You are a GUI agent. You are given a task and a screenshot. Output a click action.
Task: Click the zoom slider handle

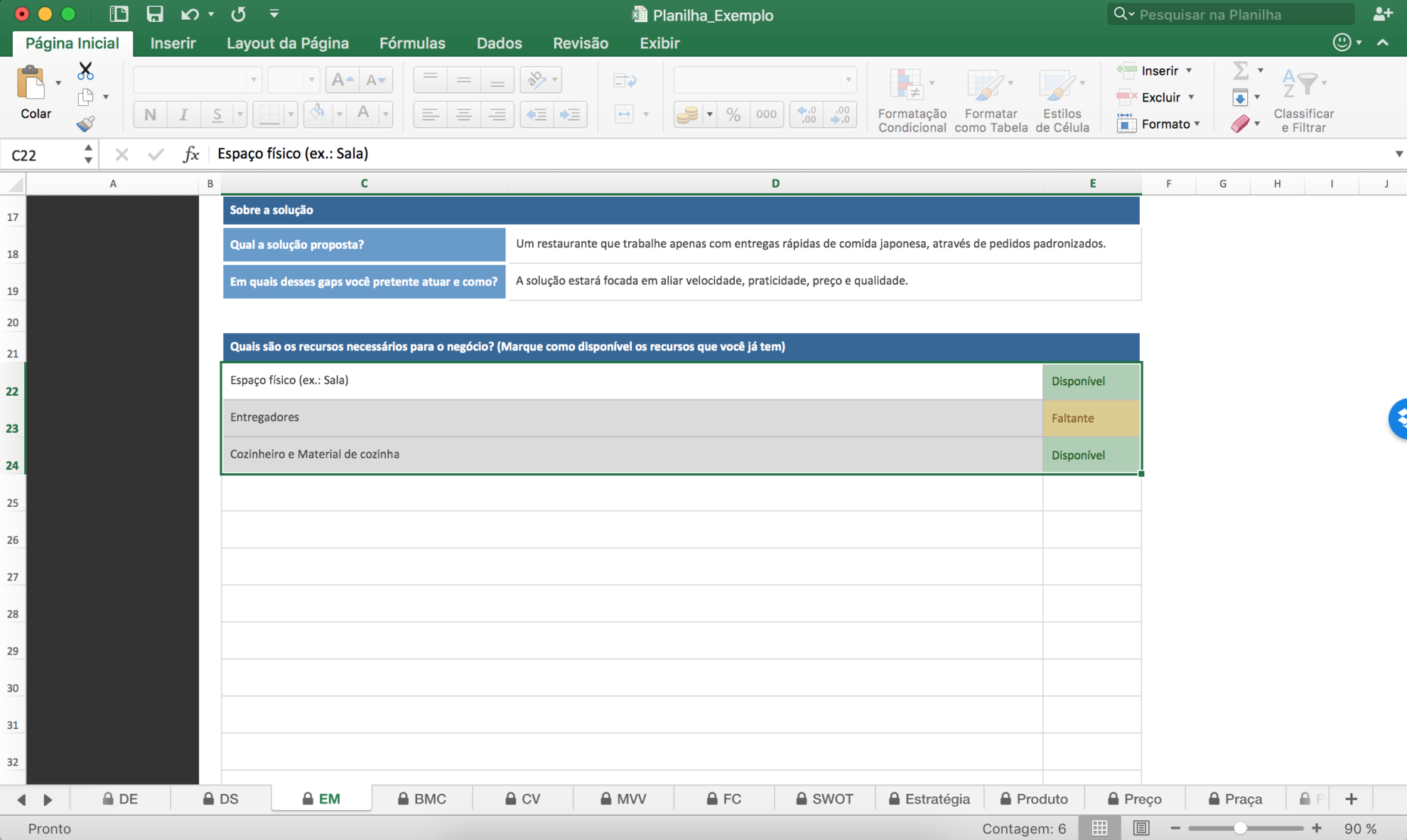pyautogui.click(x=1240, y=828)
